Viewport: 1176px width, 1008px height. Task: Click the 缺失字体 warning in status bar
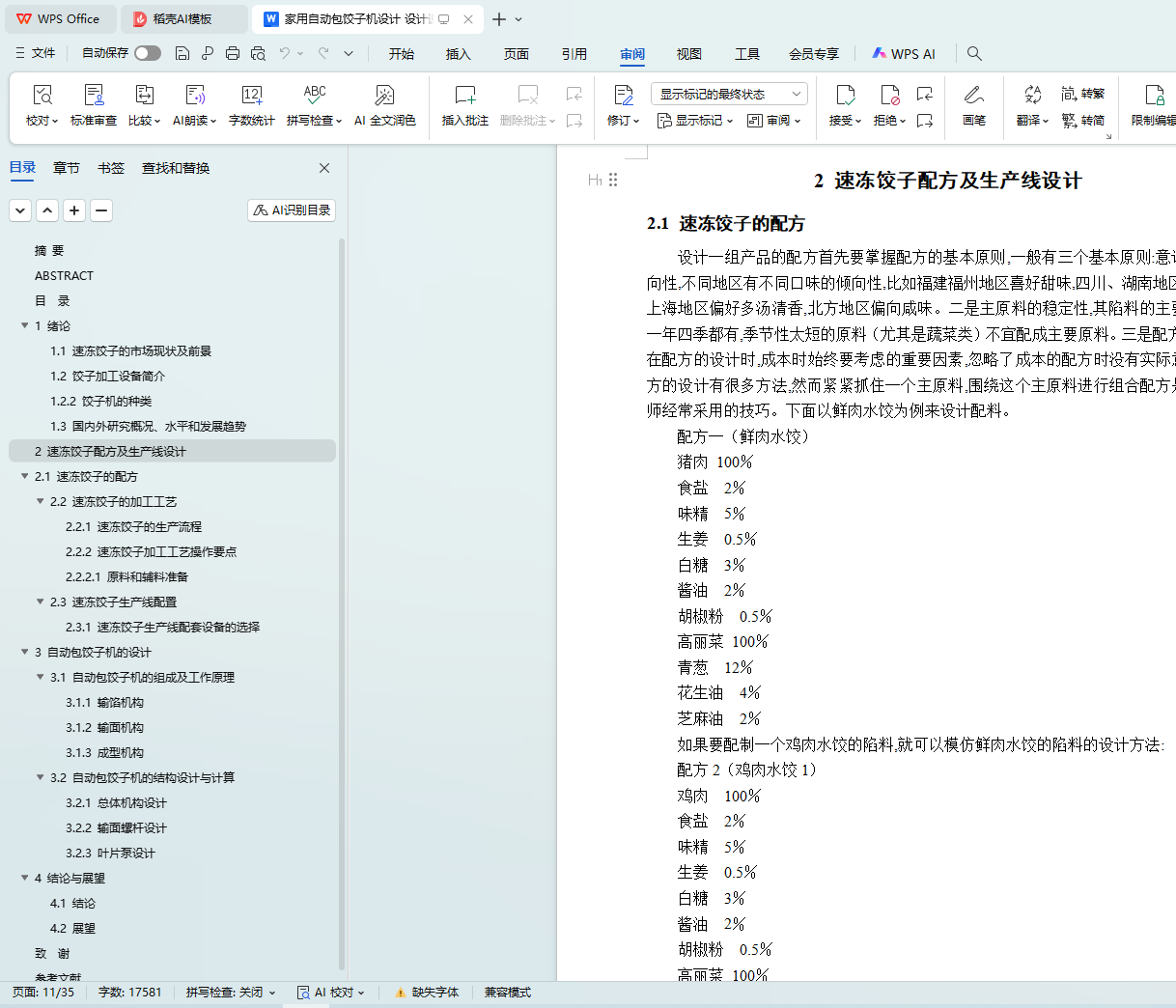[x=427, y=993]
